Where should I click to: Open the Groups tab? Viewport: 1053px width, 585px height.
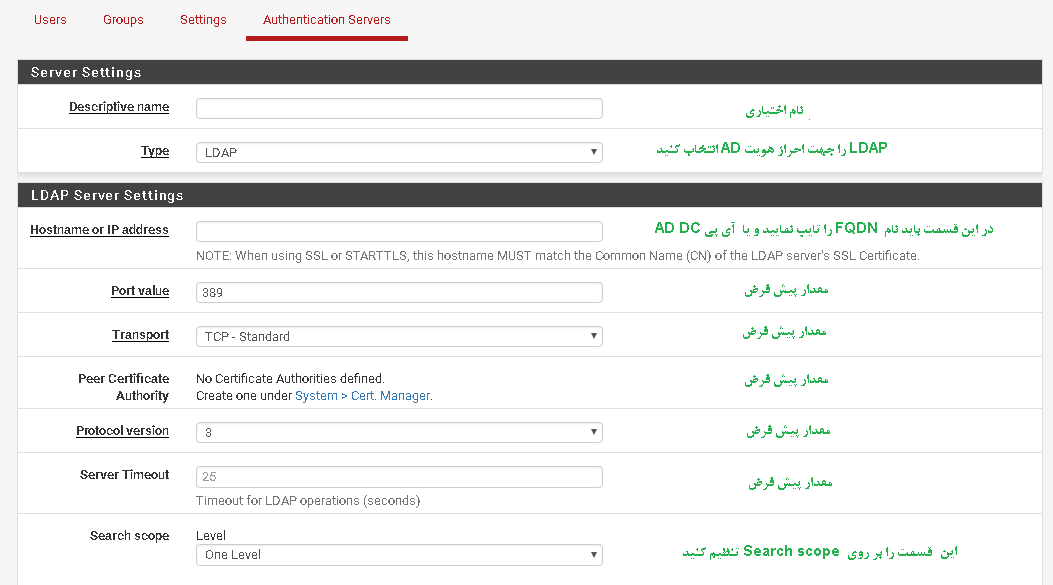123,20
